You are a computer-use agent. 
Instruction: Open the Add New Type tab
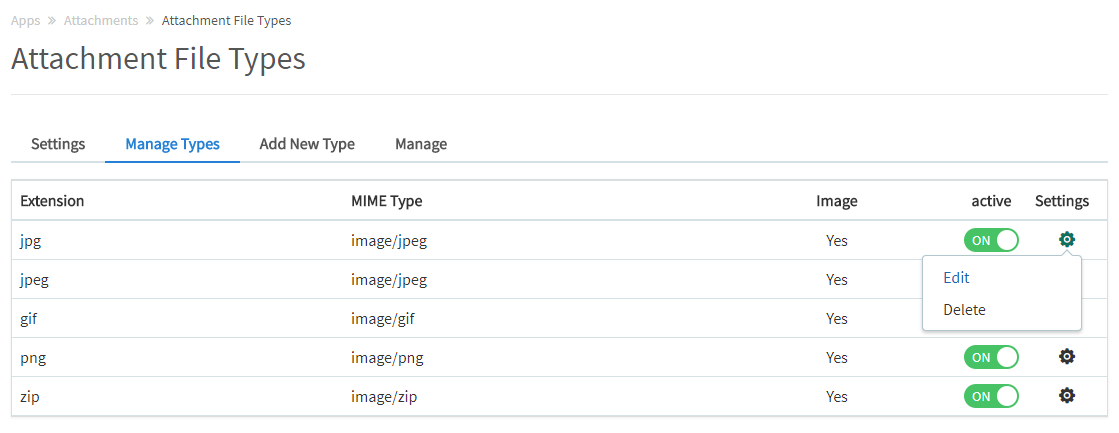coord(307,144)
